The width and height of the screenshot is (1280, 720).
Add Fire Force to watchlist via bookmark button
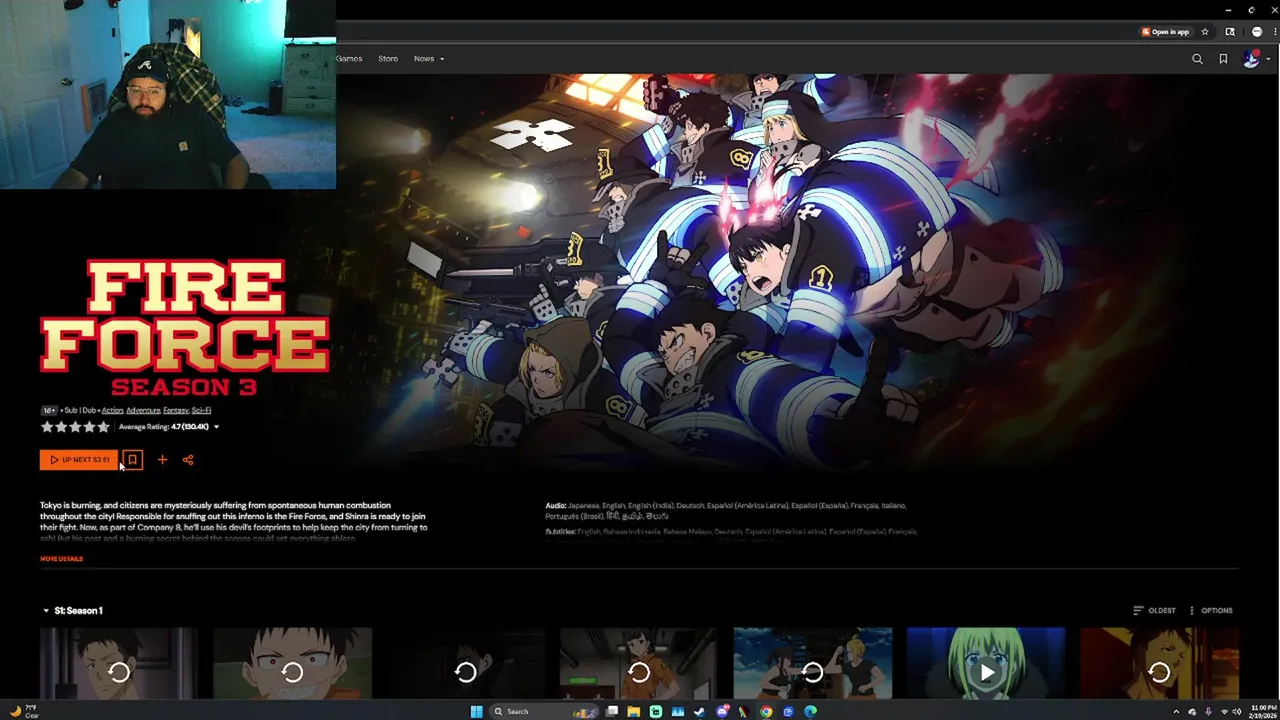pos(132,460)
